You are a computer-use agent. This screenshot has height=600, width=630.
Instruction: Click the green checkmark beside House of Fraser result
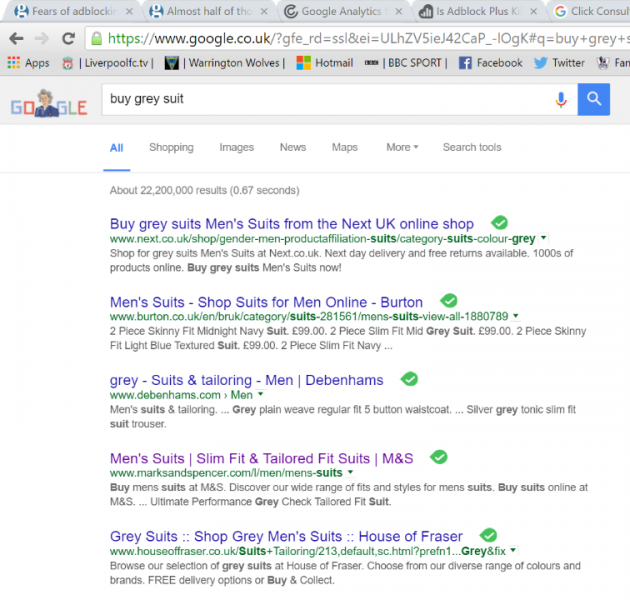click(489, 535)
